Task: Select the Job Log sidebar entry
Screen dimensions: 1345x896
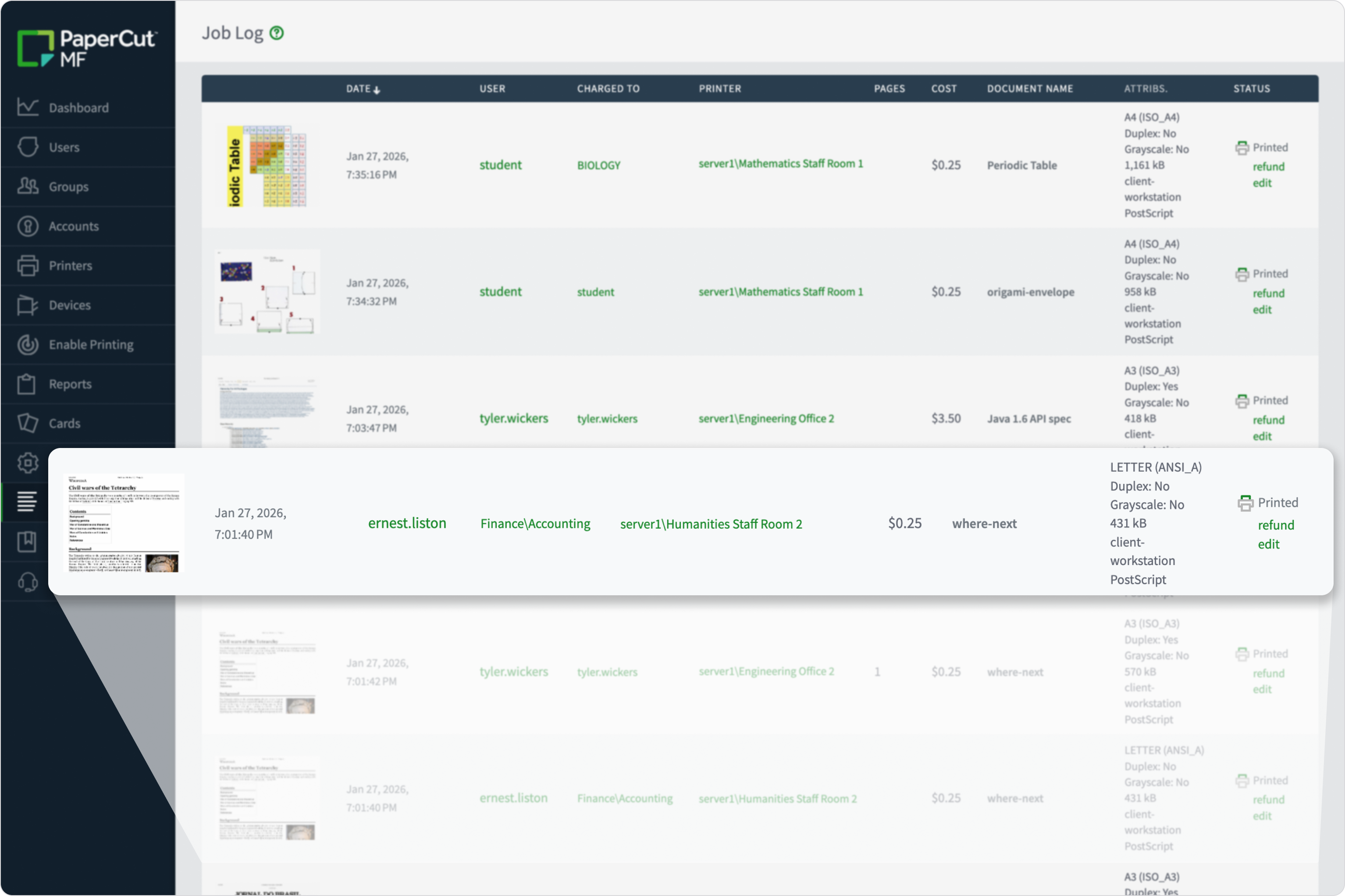Action: click(27, 501)
